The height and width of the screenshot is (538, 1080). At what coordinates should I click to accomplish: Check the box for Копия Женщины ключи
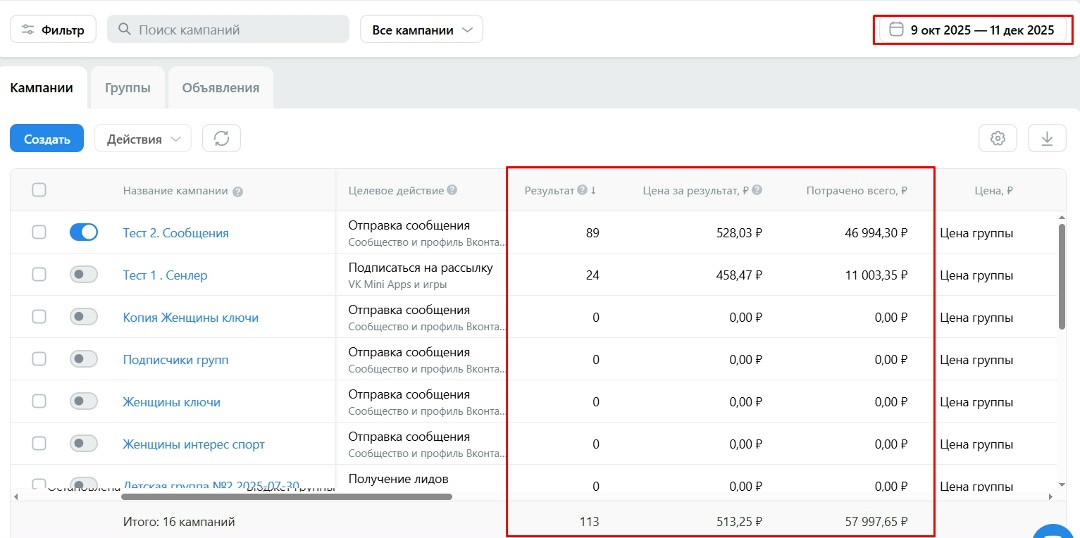coord(39,317)
